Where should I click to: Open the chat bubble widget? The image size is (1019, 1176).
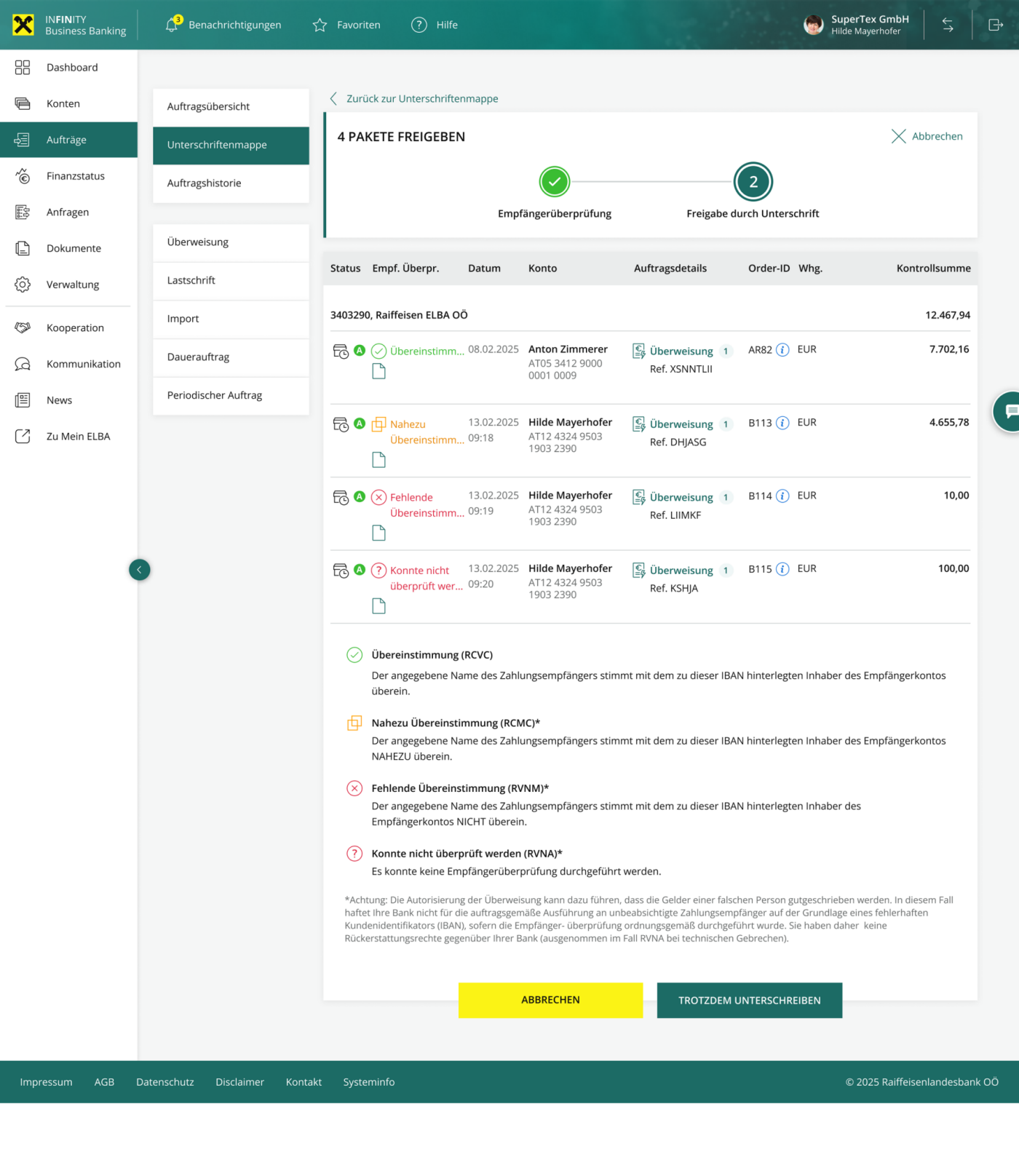pos(1010,411)
